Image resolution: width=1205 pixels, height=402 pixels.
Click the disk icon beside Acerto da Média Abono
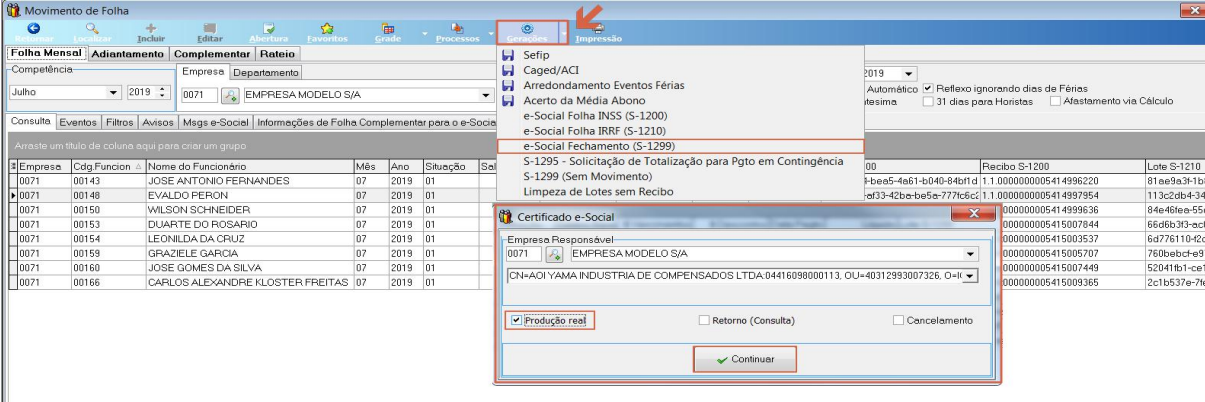click(508, 101)
